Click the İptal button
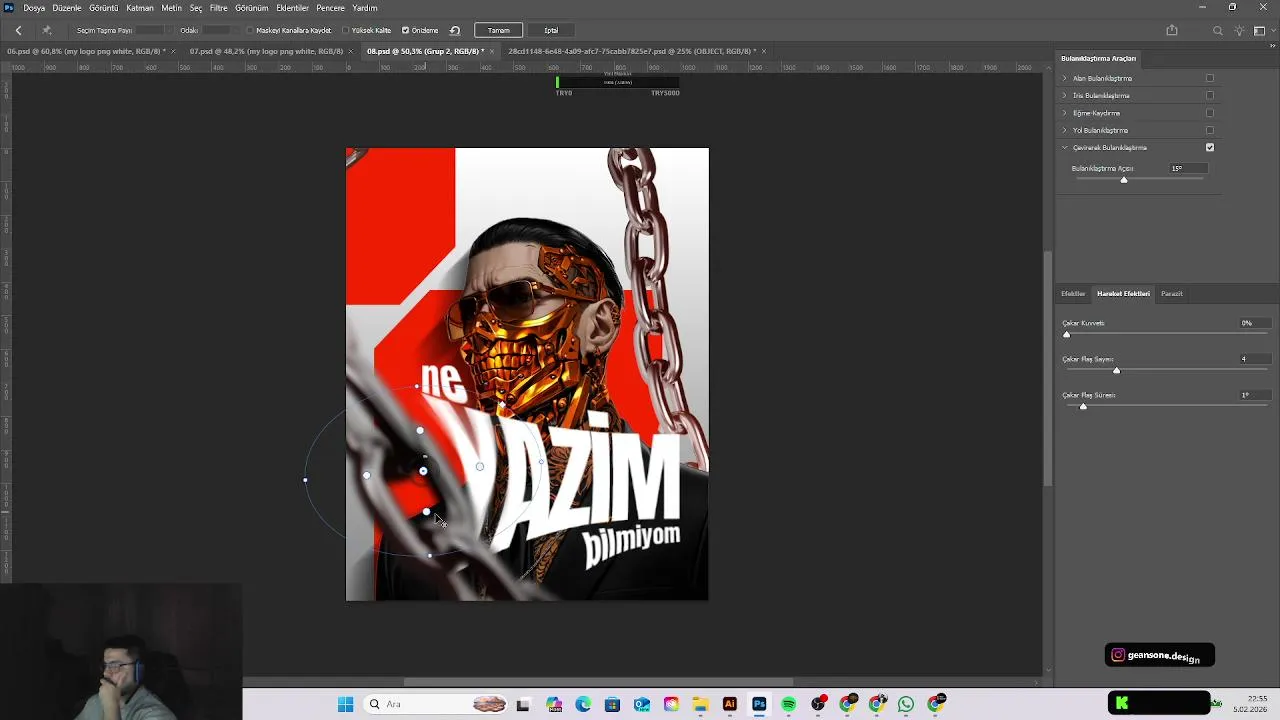The image size is (1280, 720). coord(551,30)
